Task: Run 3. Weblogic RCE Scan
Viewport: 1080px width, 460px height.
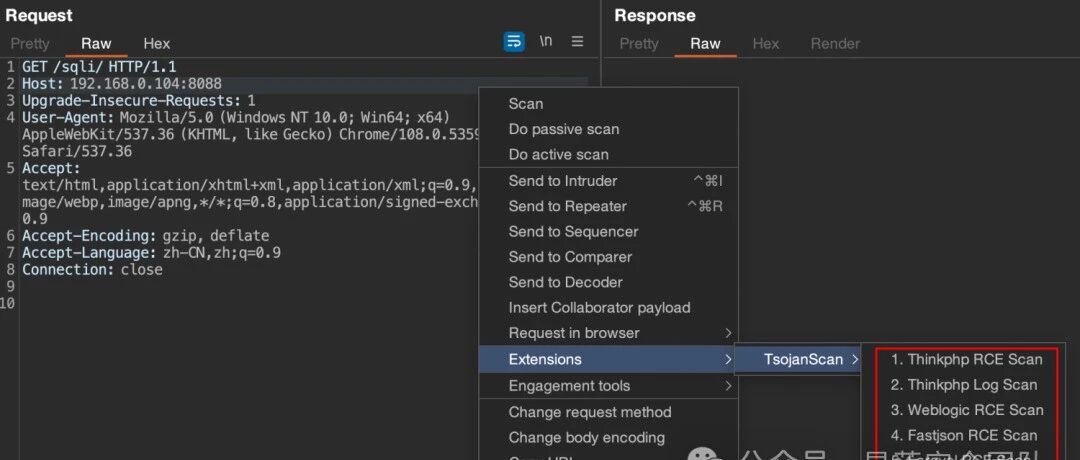Action: click(x=966, y=410)
